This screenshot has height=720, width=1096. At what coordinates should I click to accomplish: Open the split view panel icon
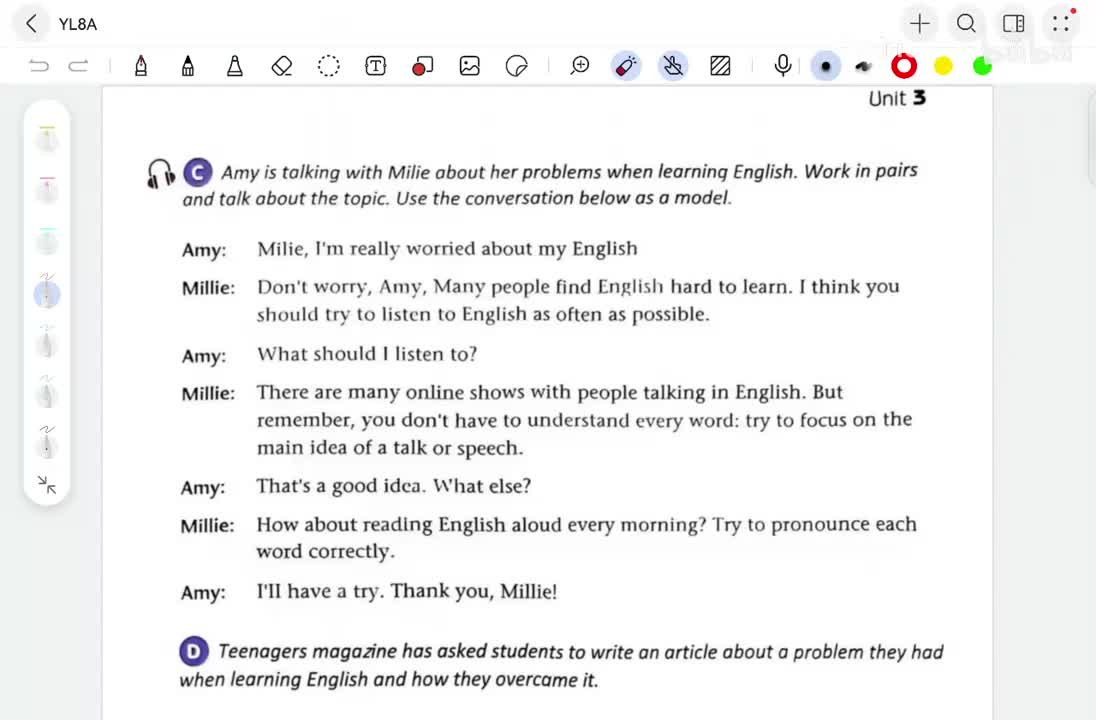[1013, 24]
